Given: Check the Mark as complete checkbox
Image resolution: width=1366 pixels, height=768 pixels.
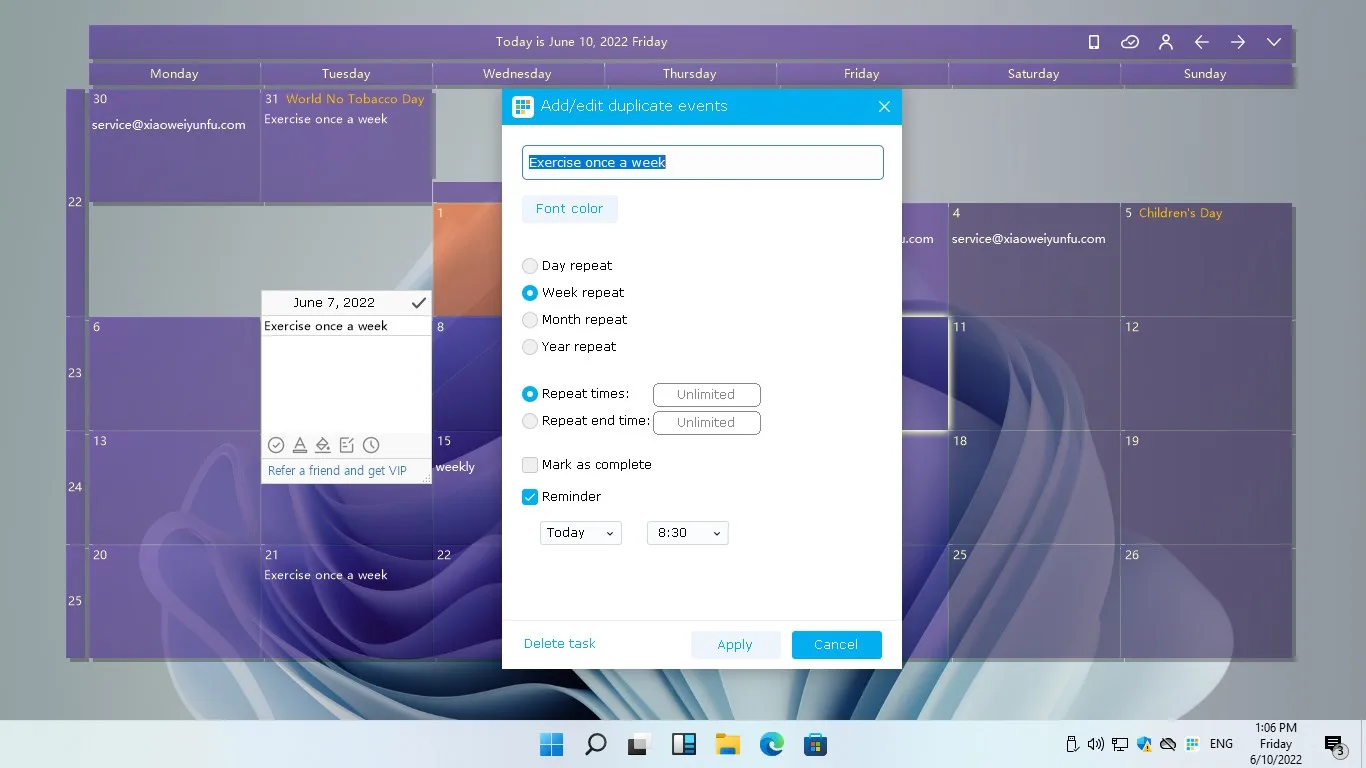Looking at the screenshot, I should click(x=530, y=465).
